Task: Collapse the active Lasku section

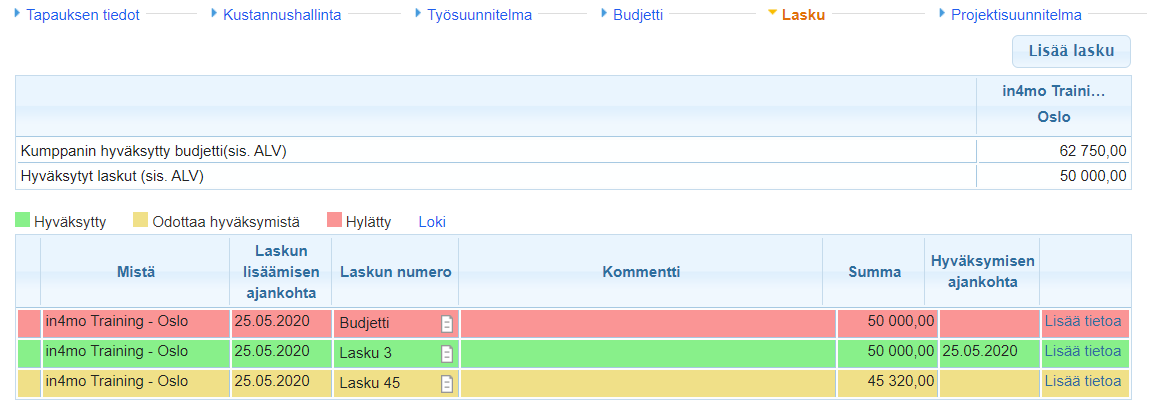Action: click(803, 15)
